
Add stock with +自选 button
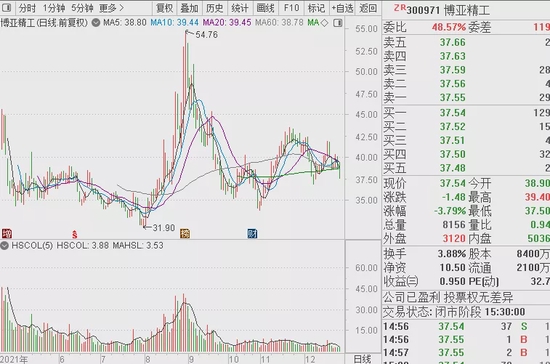tap(342, 8)
